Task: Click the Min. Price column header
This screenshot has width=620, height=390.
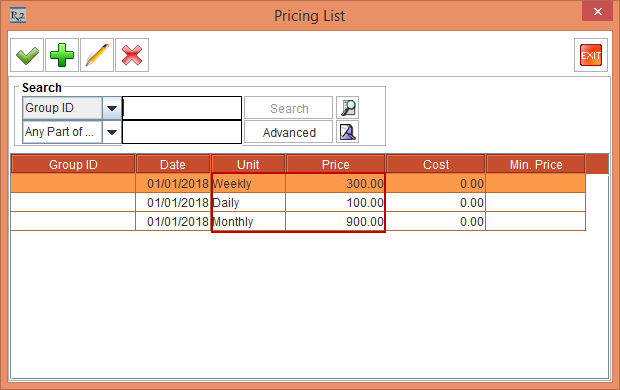Action: point(535,164)
